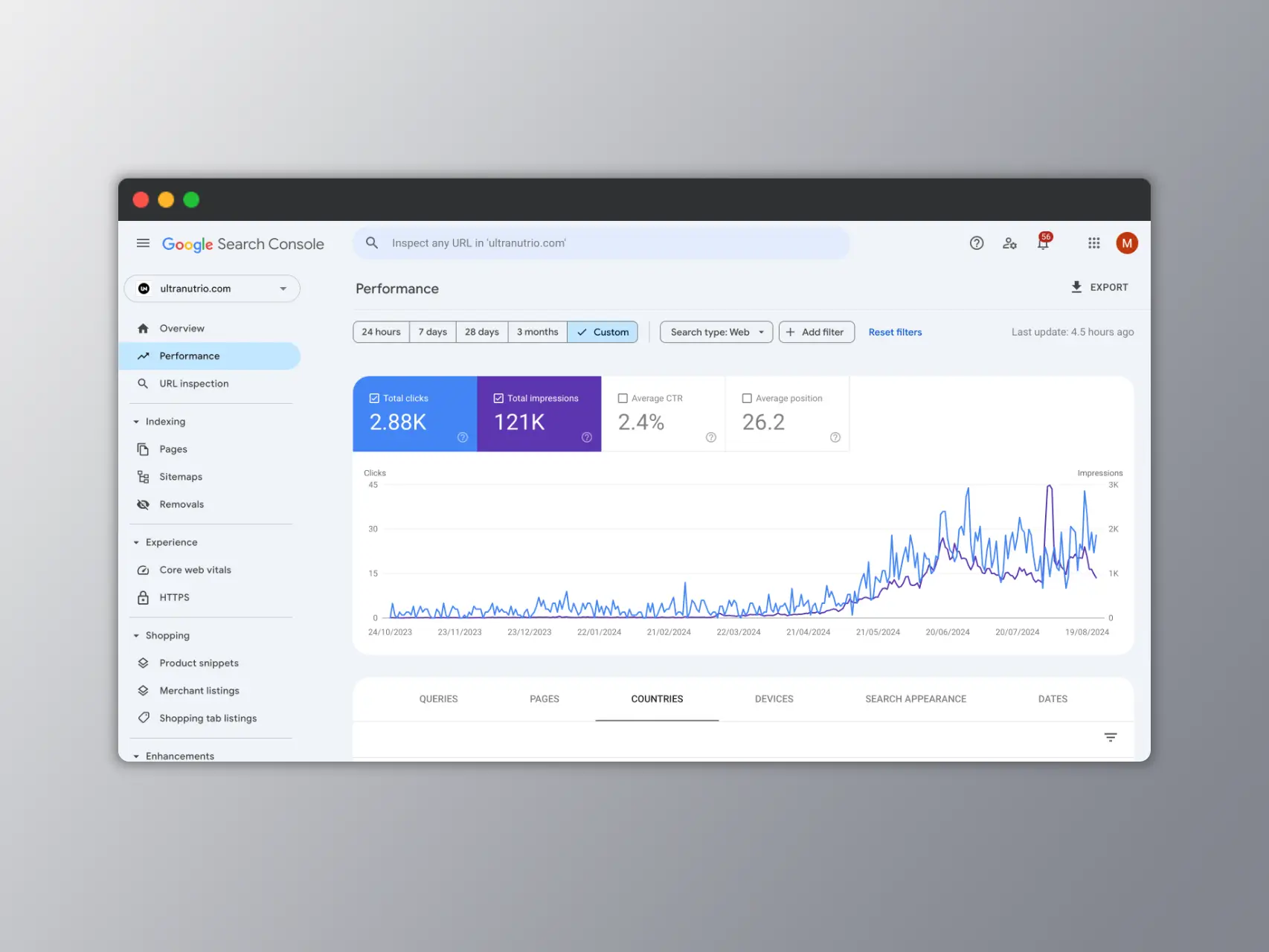Click the Reset filters link
Image resolution: width=1269 pixels, height=952 pixels.
895,332
